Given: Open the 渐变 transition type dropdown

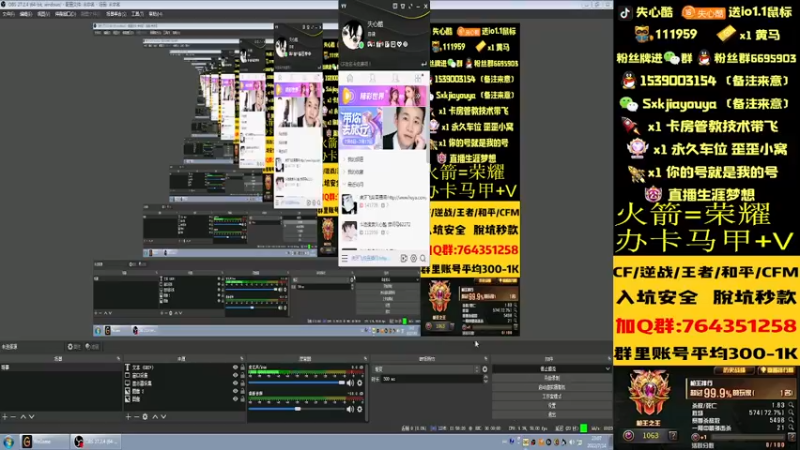Looking at the screenshot, I should [427, 369].
